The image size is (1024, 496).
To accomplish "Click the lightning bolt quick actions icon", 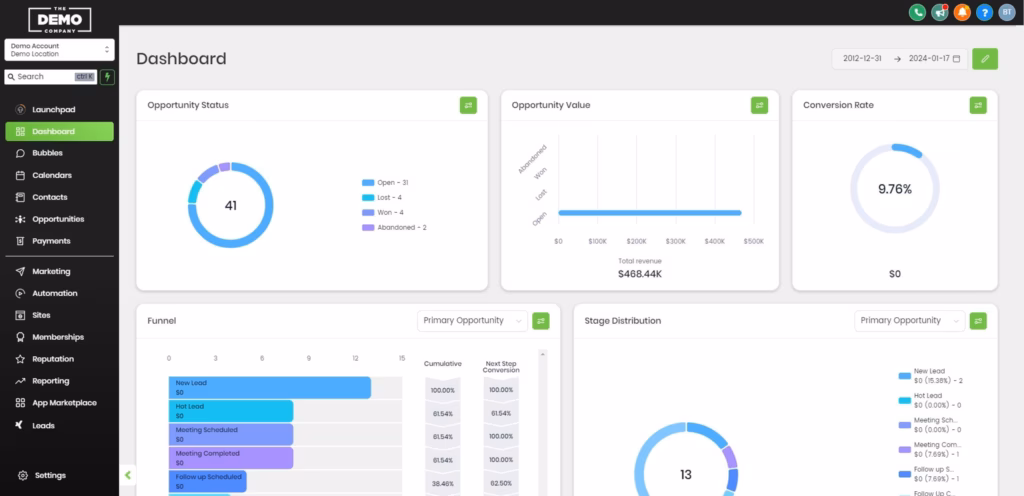I will 107,77.
